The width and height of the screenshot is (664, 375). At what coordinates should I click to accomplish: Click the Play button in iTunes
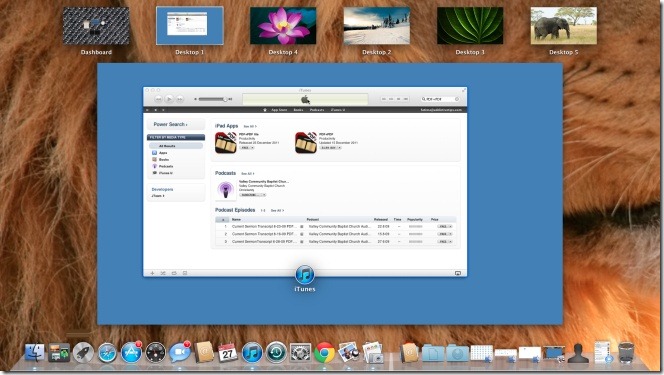coord(169,99)
